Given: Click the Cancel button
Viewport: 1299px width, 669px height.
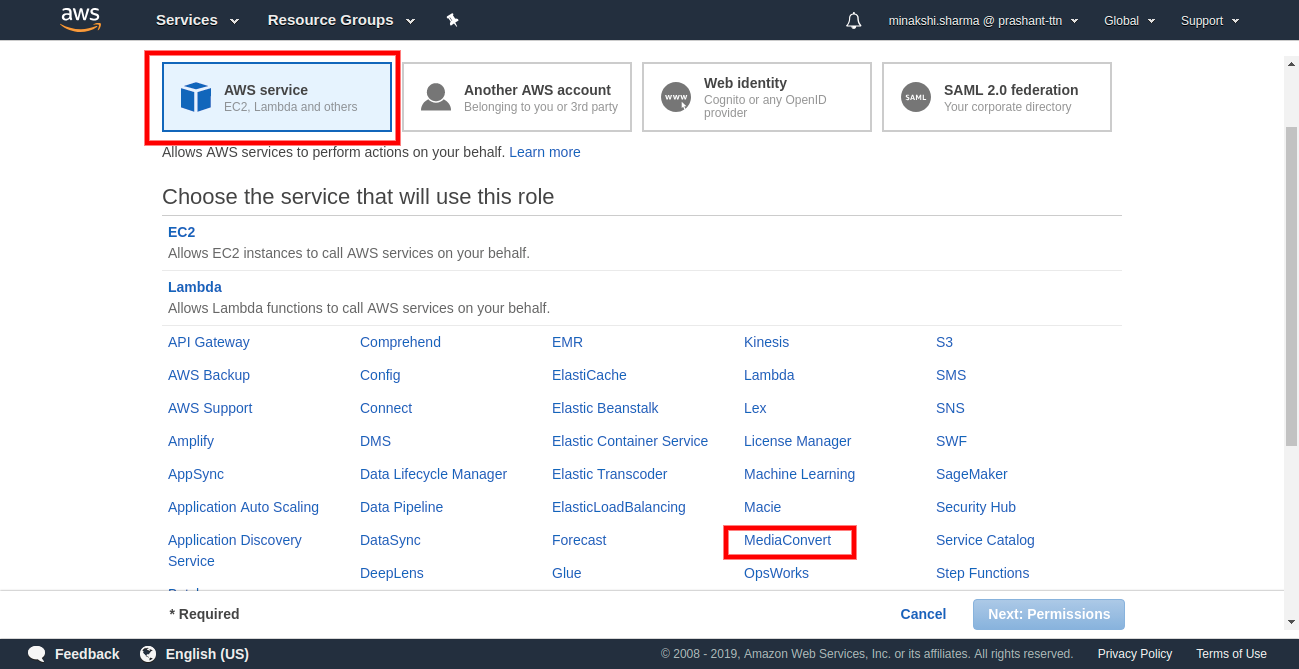Looking at the screenshot, I should tap(923, 614).
